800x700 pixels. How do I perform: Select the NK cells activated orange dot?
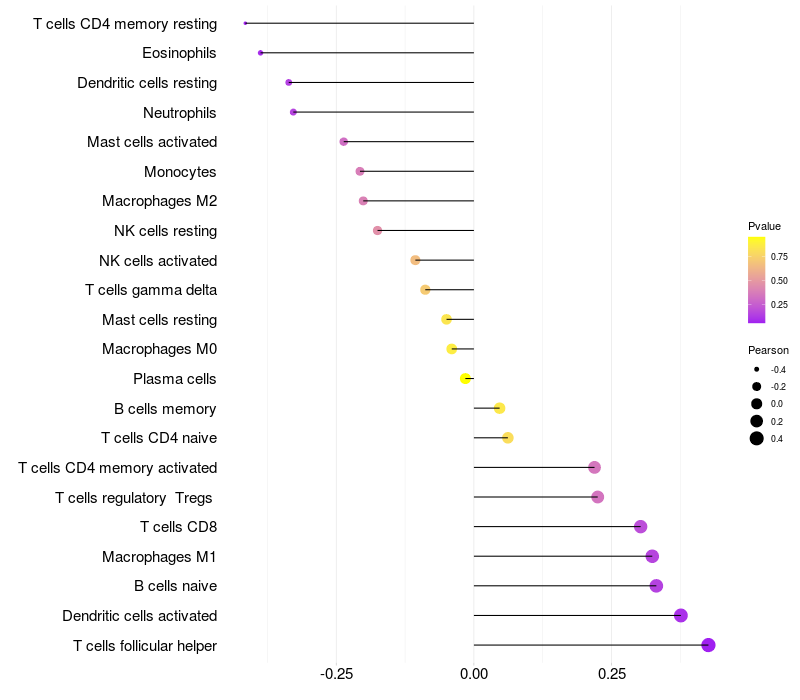(x=415, y=260)
